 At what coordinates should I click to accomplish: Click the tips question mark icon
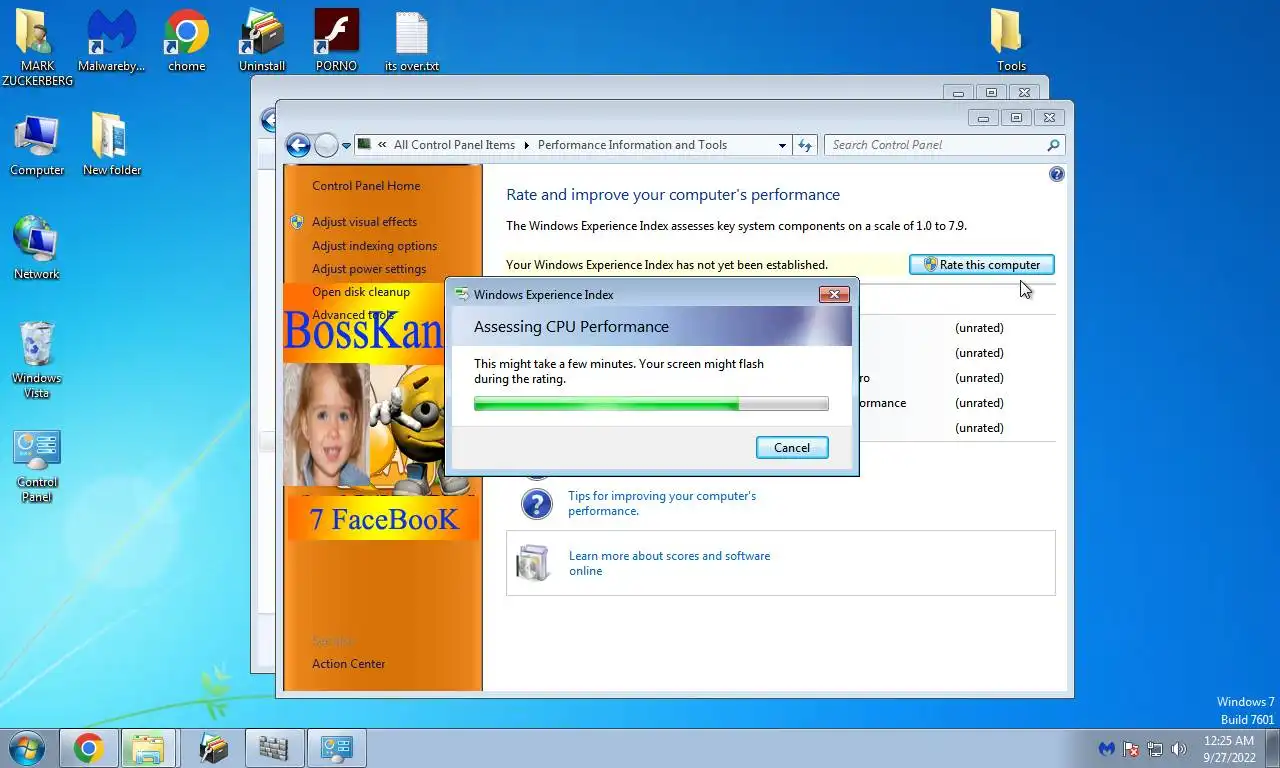tap(537, 503)
